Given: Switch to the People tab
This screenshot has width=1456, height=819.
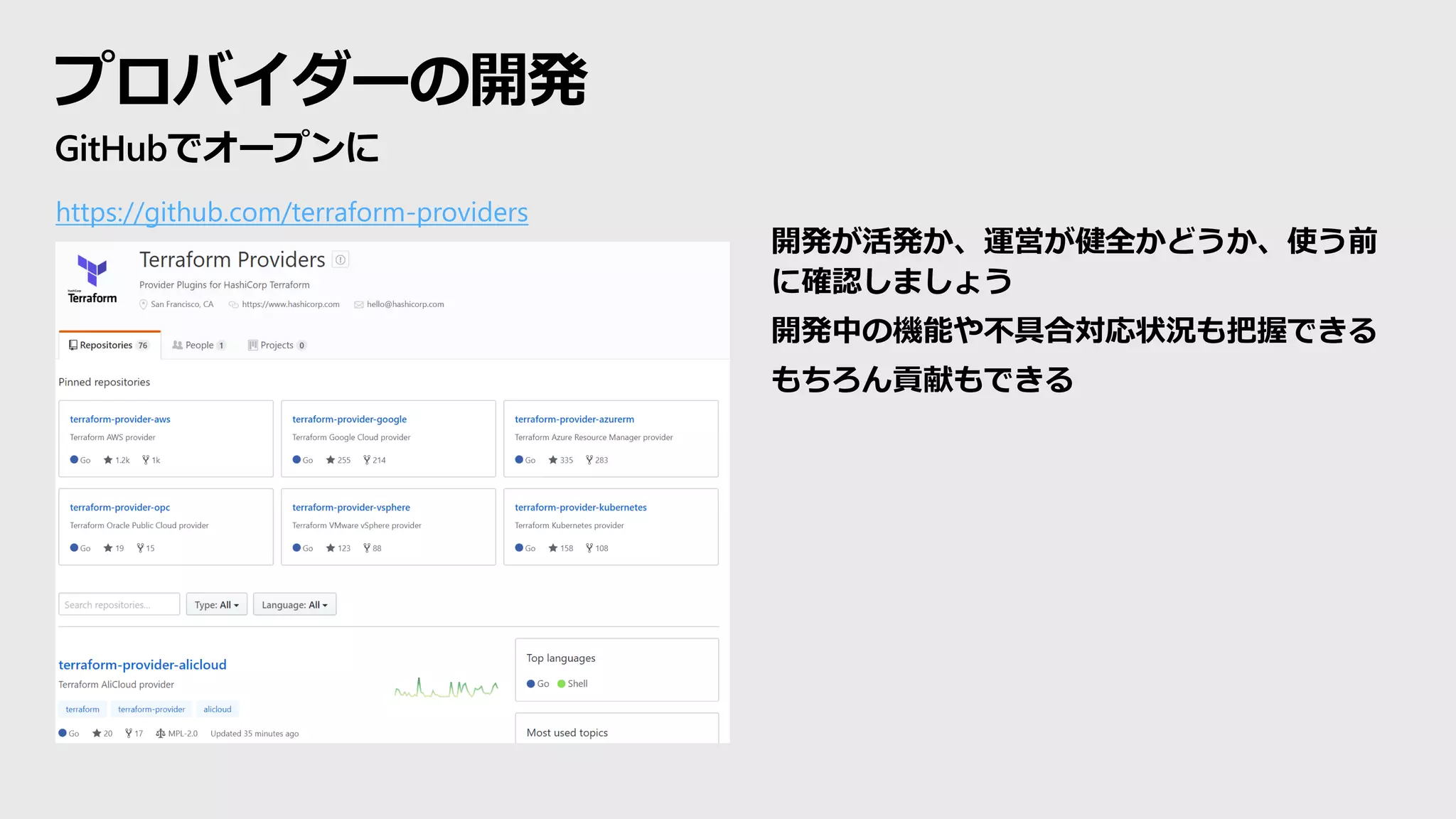Looking at the screenshot, I should click(198, 345).
